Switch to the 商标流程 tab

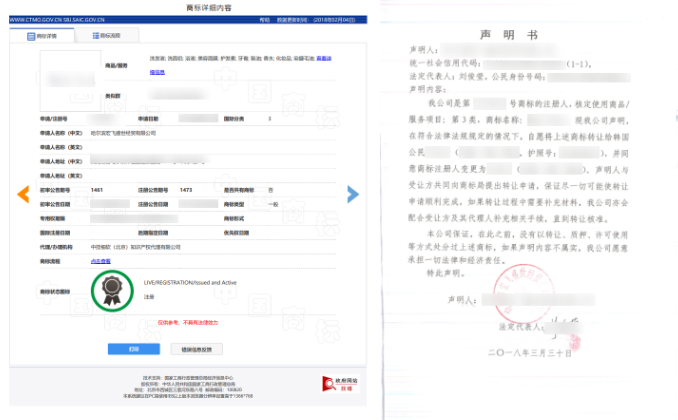107,35
